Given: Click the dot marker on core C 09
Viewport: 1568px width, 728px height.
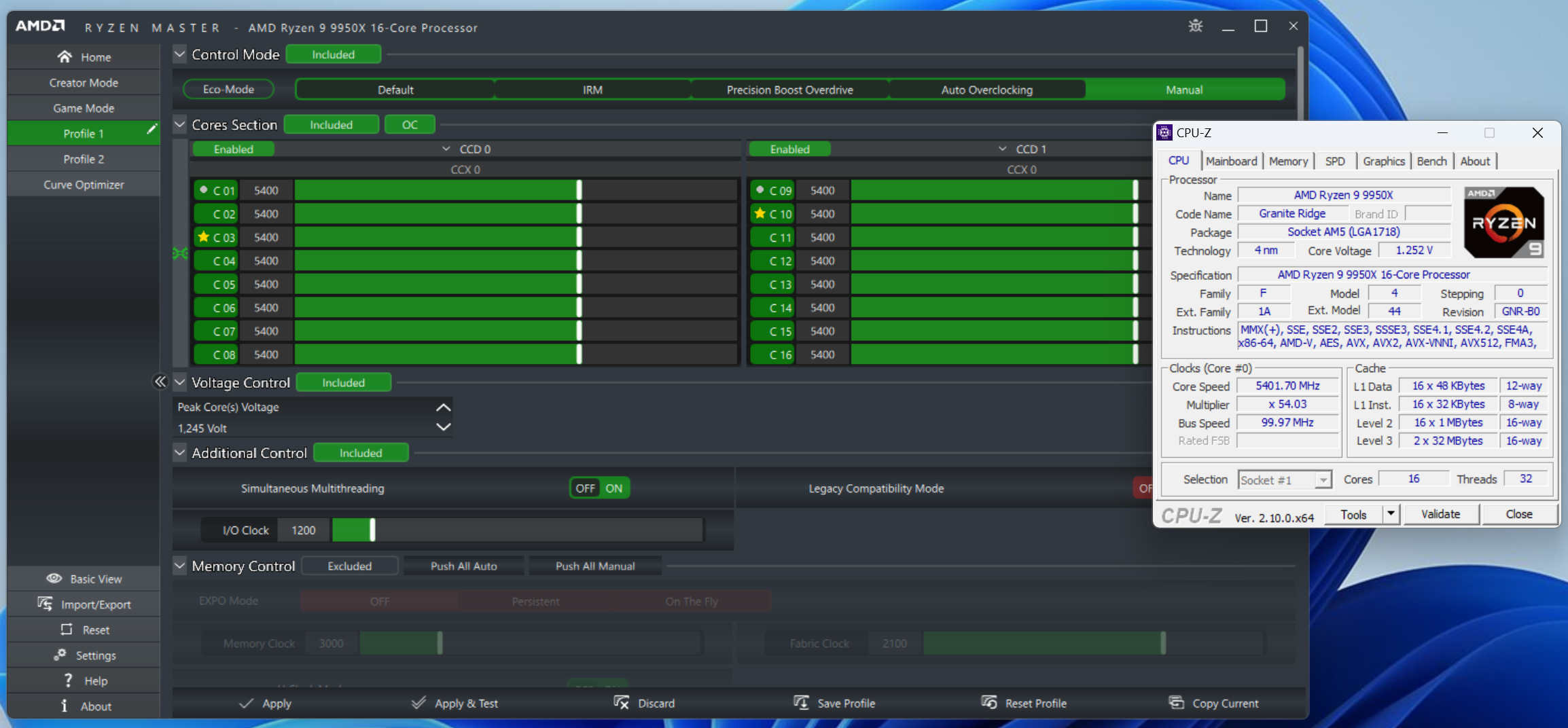Looking at the screenshot, I should (x=760, y=190).
